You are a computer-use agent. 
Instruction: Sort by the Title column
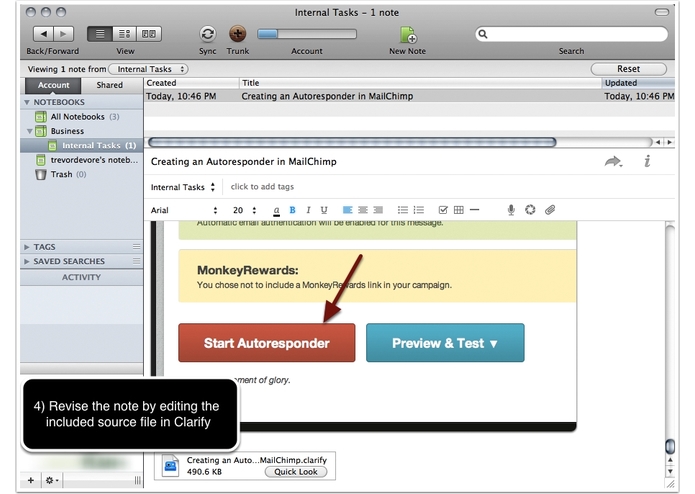(420, 83)
